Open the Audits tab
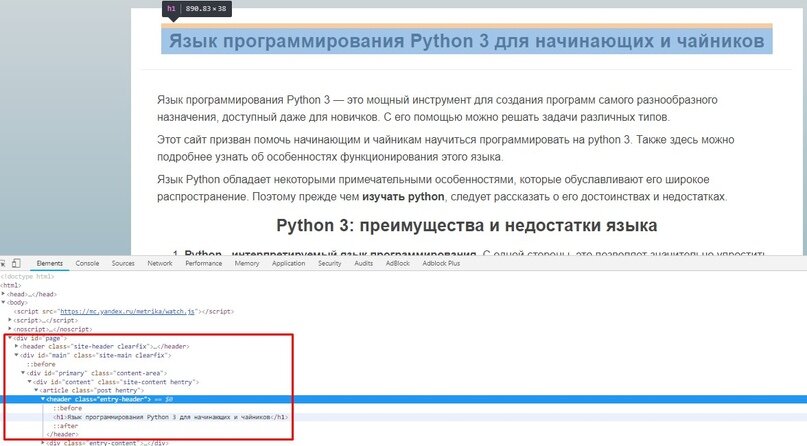The width and height of the screenshot is (807, 446). coord(363,263)
